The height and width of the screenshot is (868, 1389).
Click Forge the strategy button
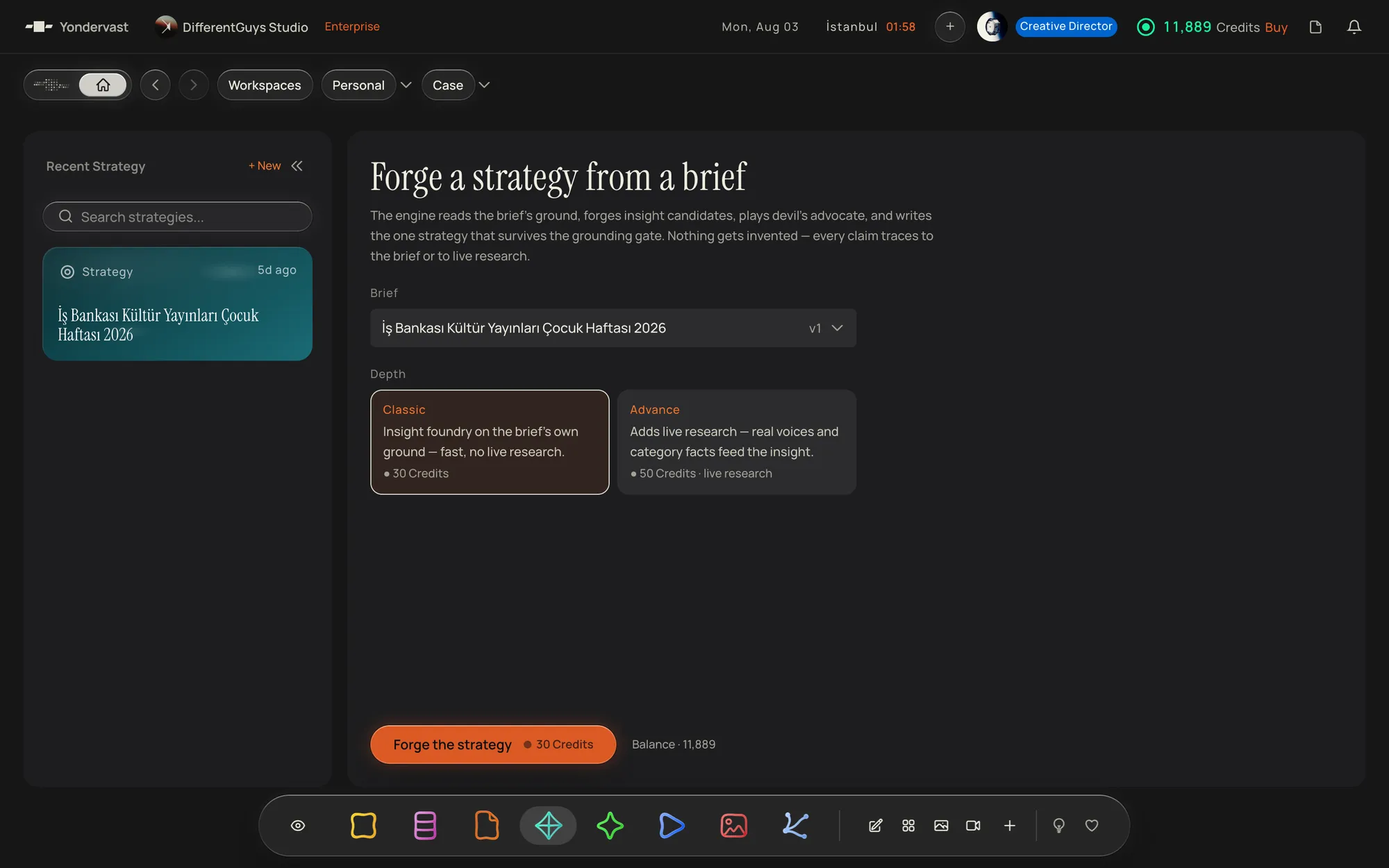[493, 744]
